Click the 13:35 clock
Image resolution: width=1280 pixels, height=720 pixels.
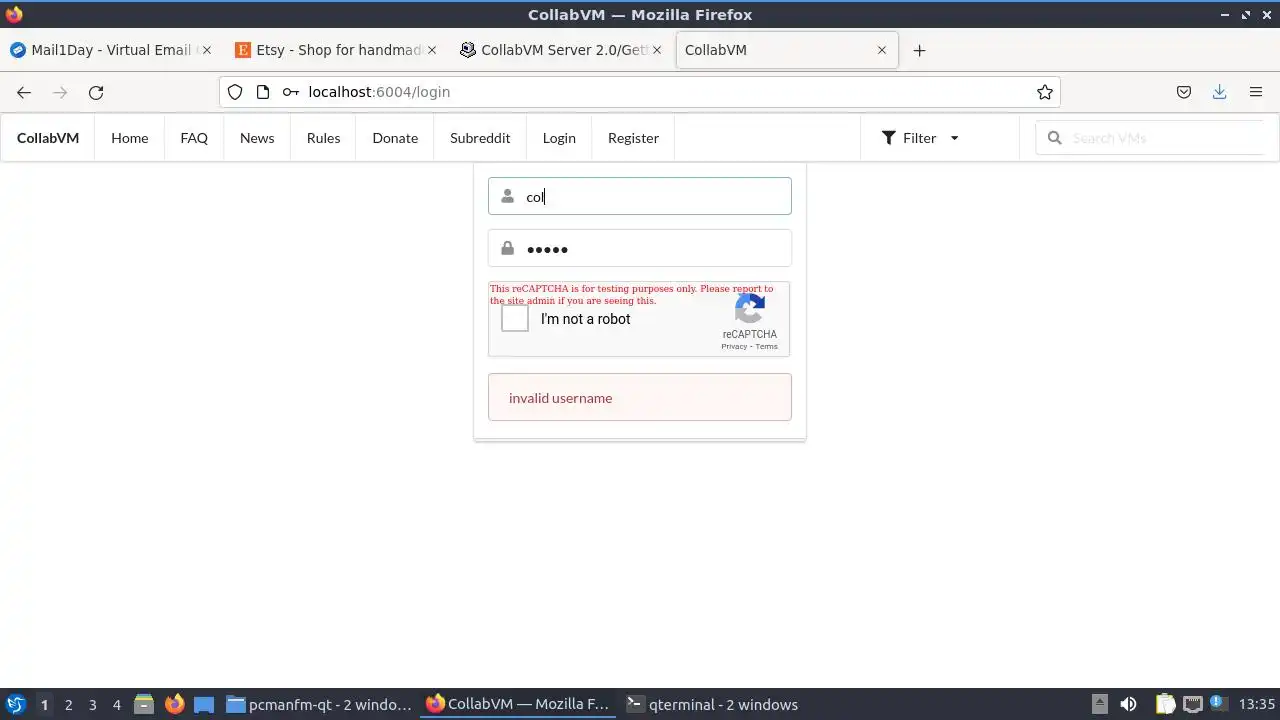click(1256, 704)
